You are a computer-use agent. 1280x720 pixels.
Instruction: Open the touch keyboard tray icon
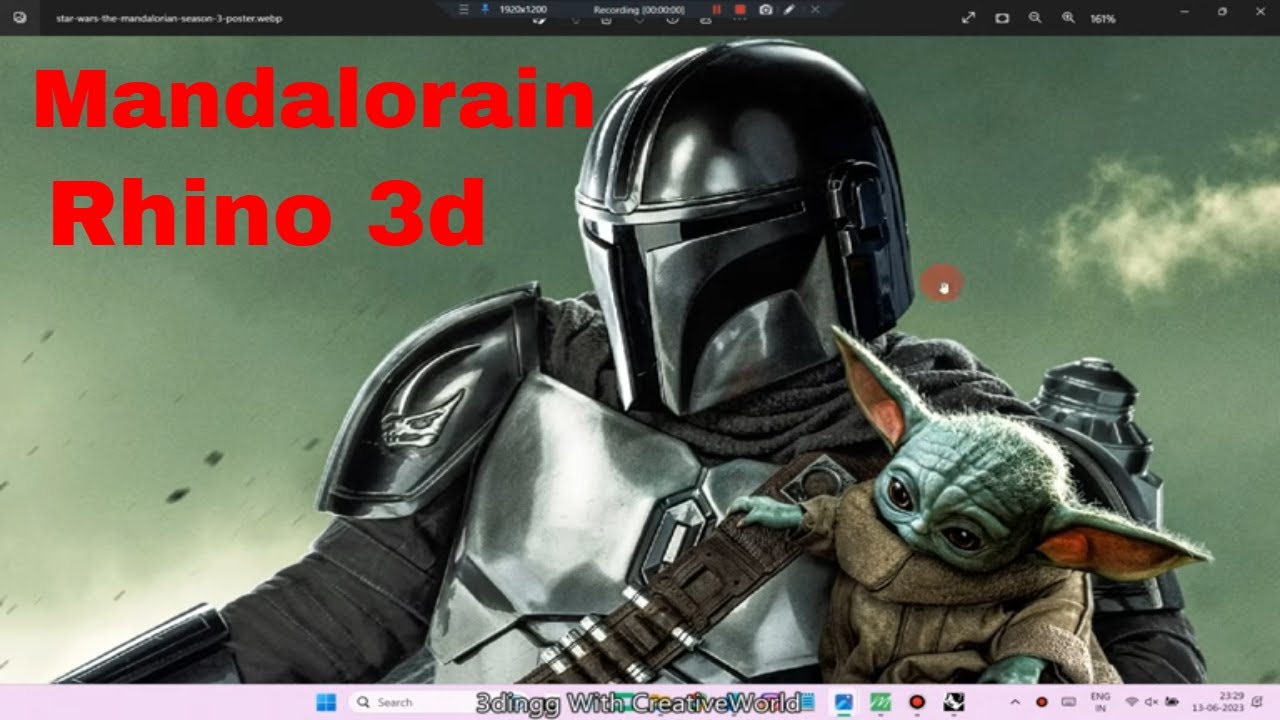click(1068, 702)
